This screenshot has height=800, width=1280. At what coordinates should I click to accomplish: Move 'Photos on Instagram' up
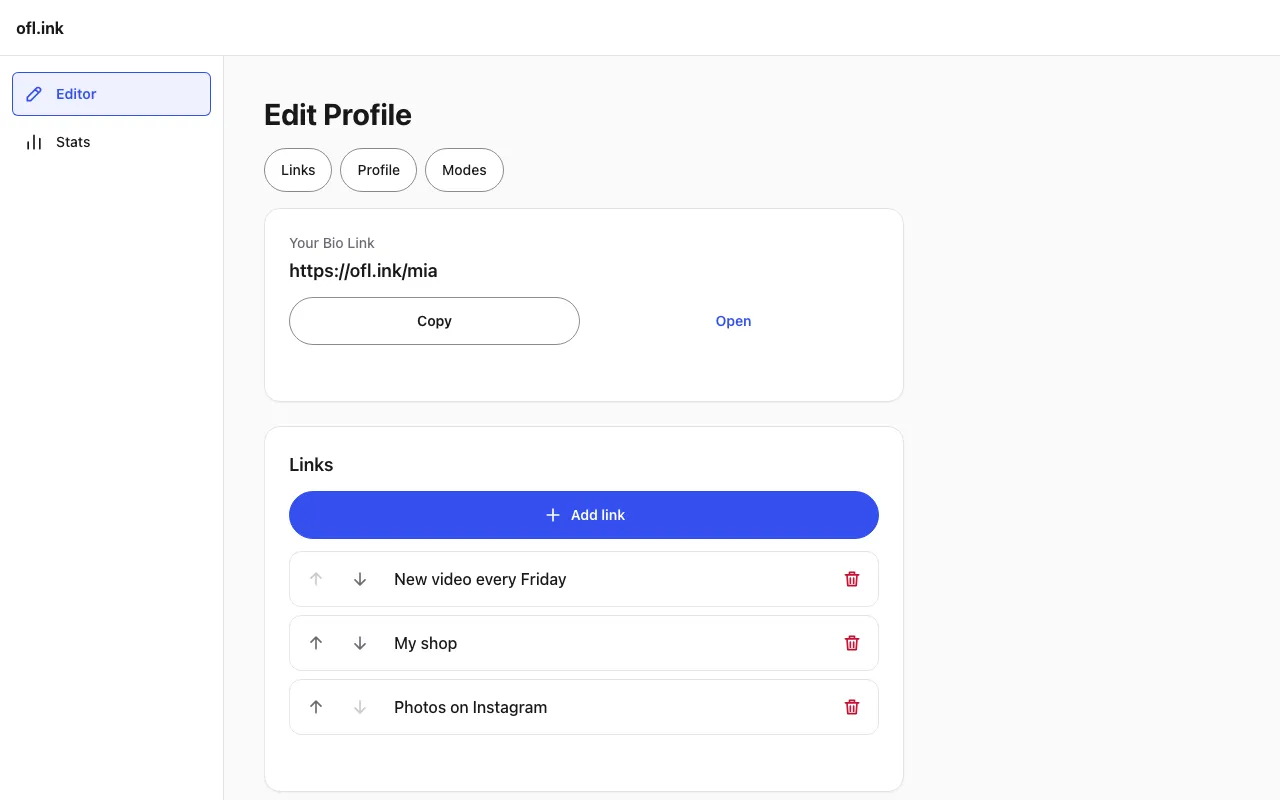316,707
